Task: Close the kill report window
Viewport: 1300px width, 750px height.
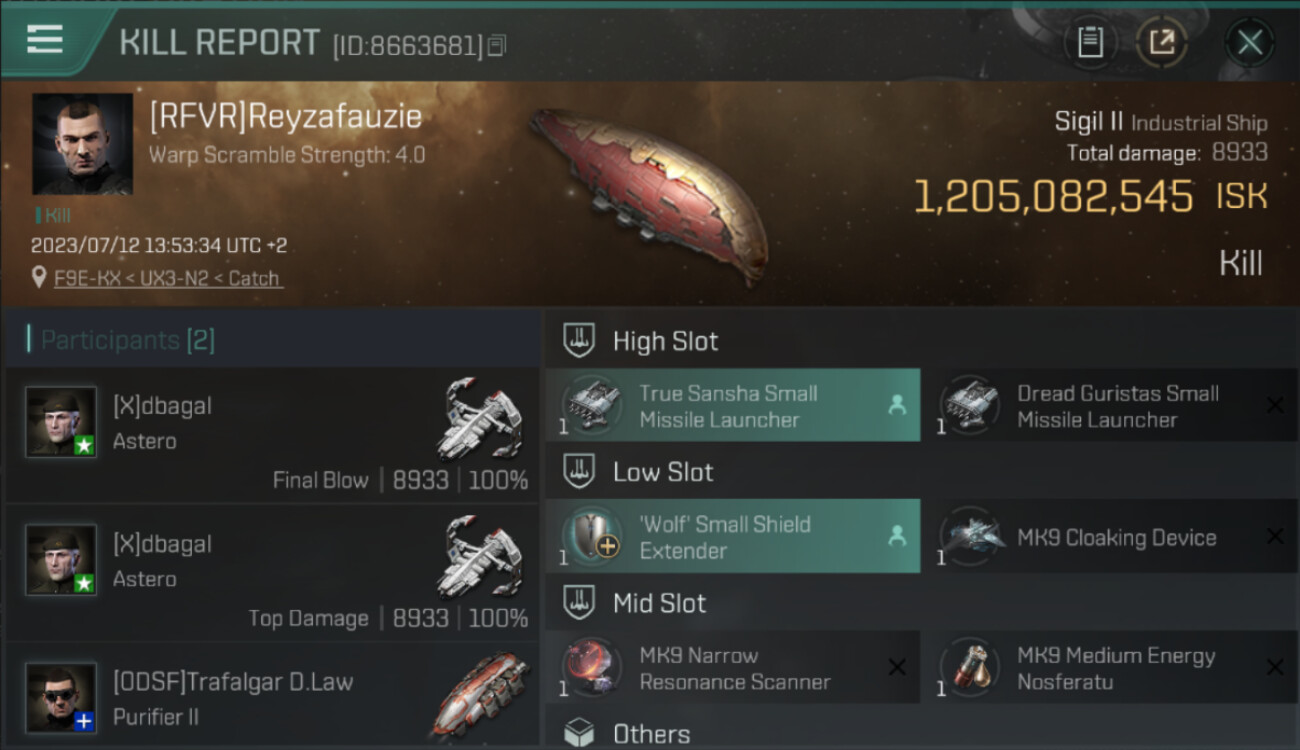Action: [1250, 42]
